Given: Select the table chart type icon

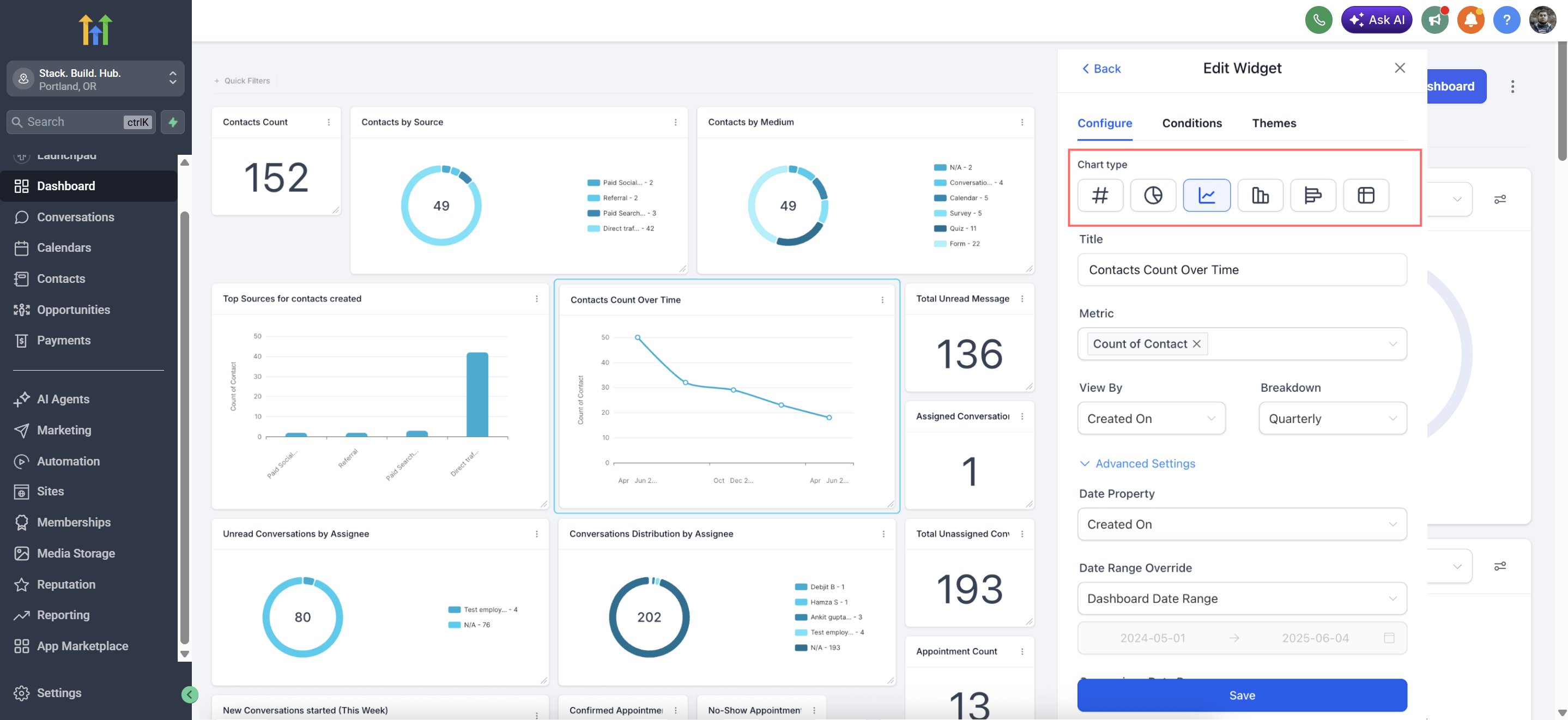Looking at the screenshot, I should point(1366,195).
